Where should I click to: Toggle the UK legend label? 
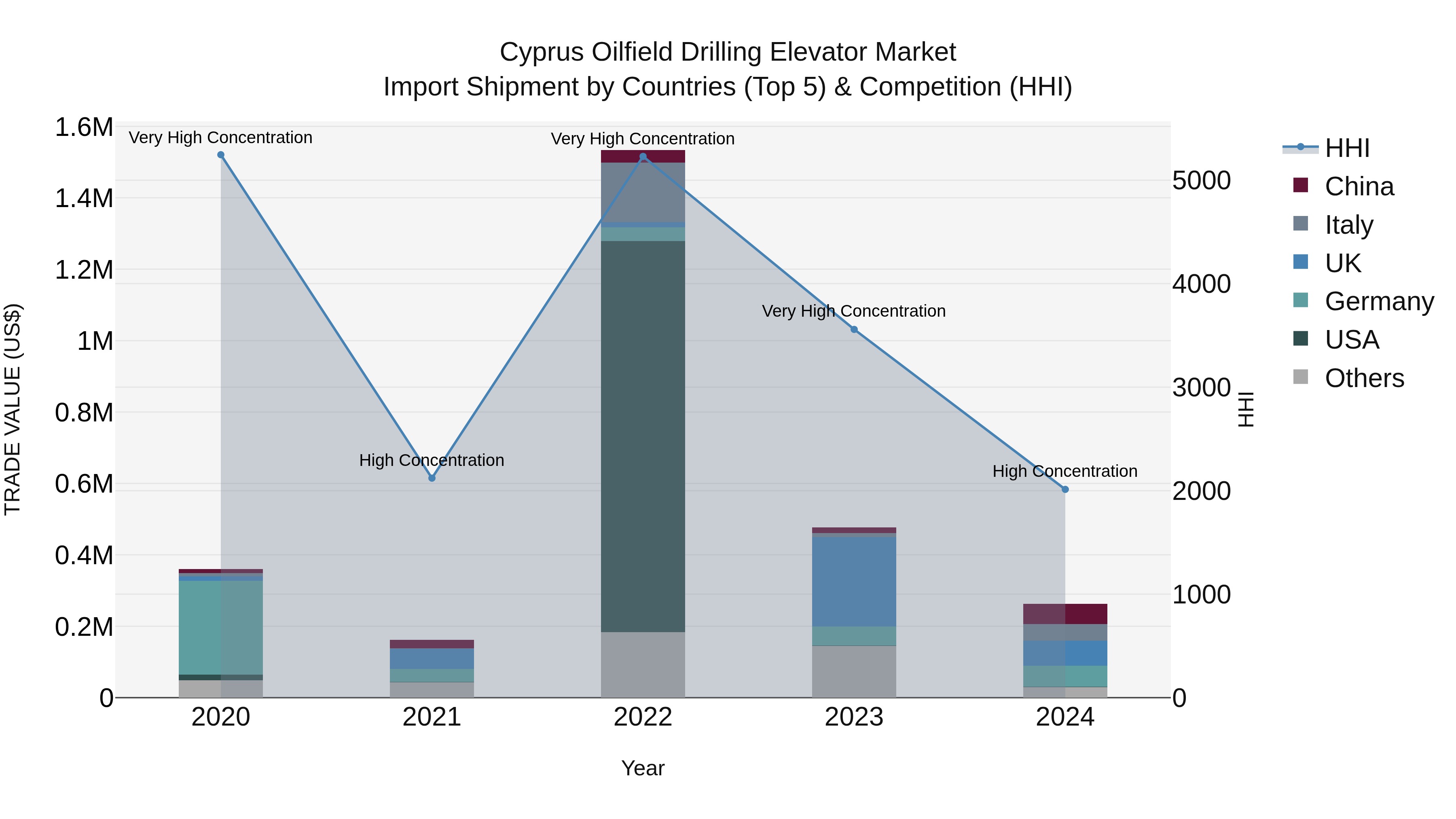1343,263
